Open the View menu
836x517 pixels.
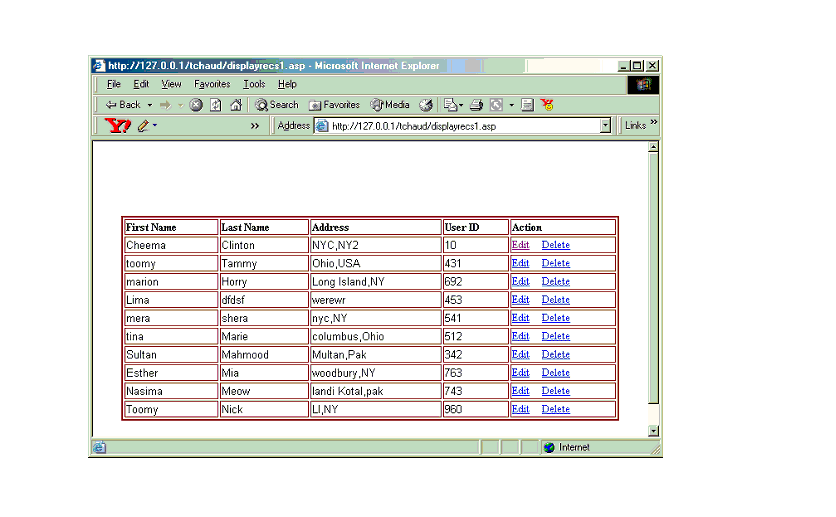coord(171,84)
